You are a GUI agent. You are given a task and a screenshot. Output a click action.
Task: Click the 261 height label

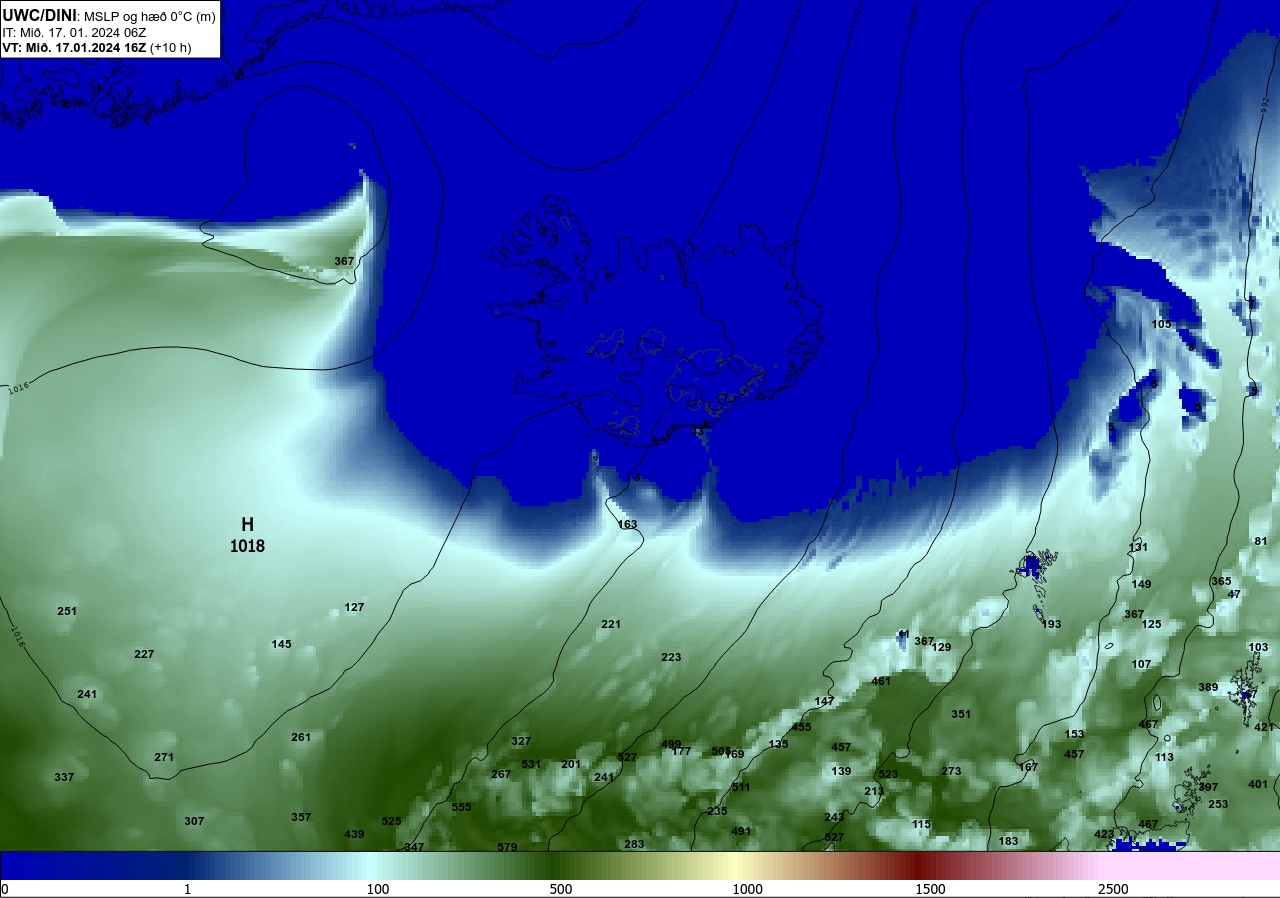point(301,737)
